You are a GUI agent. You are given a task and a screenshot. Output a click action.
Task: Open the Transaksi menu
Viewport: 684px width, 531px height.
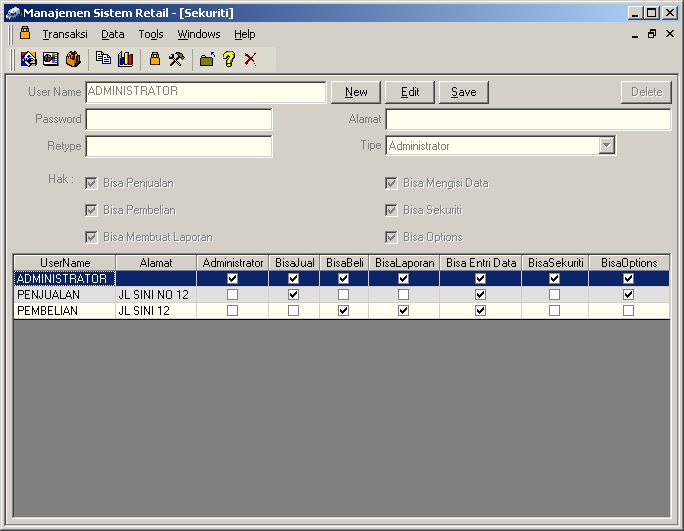[x=64, y=34]
